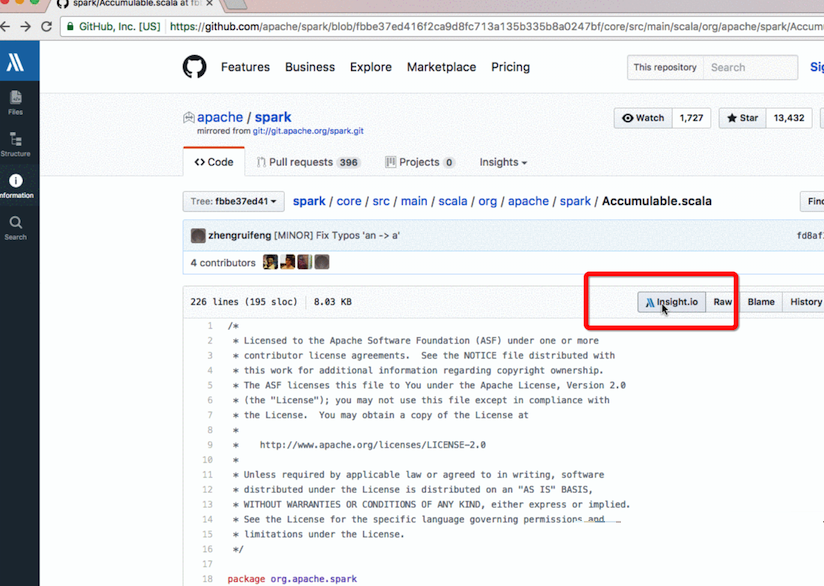Go to apache folder in breadcrumb

click(x=528, y=201)
